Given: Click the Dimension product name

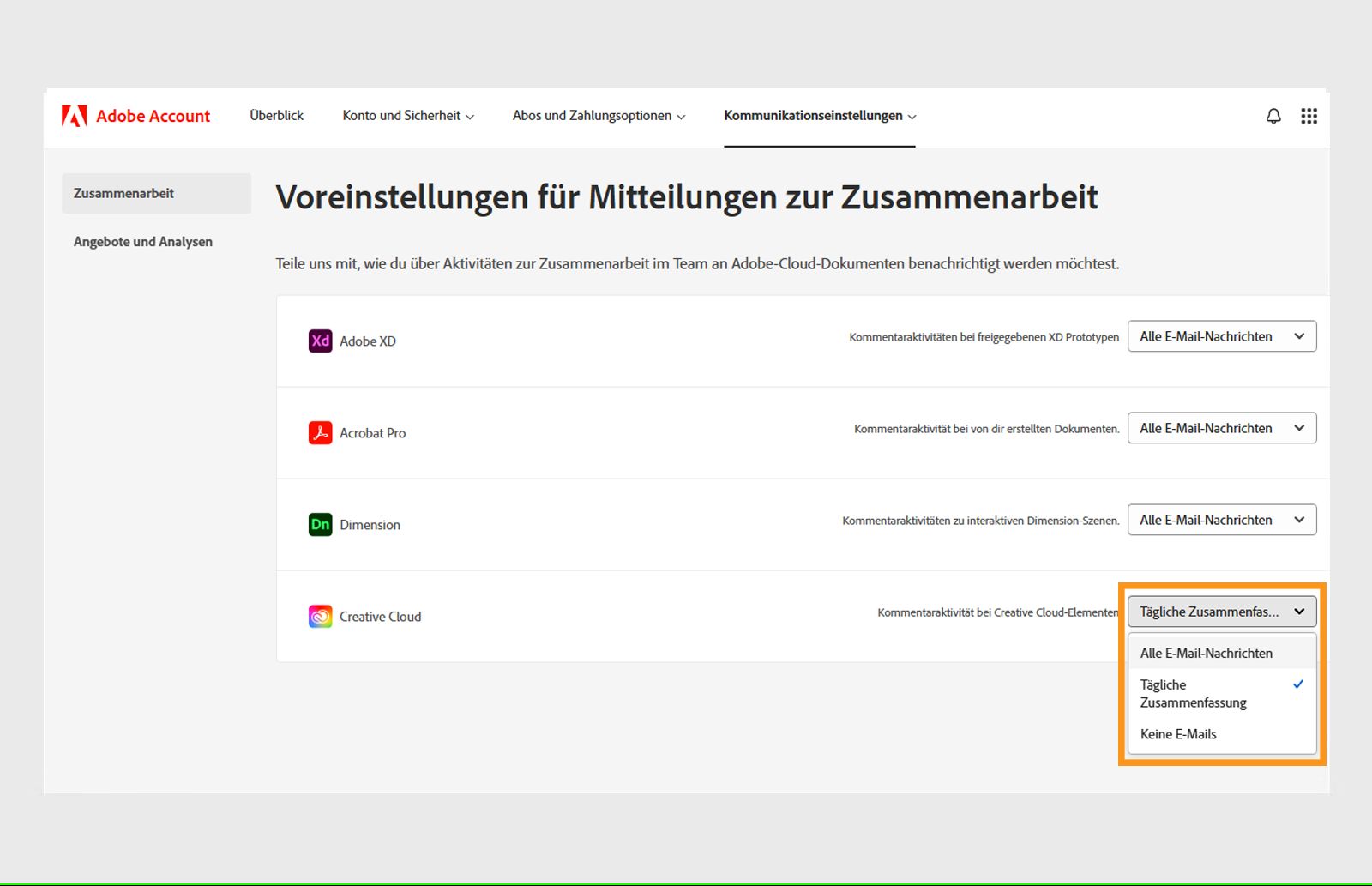Looking at the screenshot, I should [370, 525].
